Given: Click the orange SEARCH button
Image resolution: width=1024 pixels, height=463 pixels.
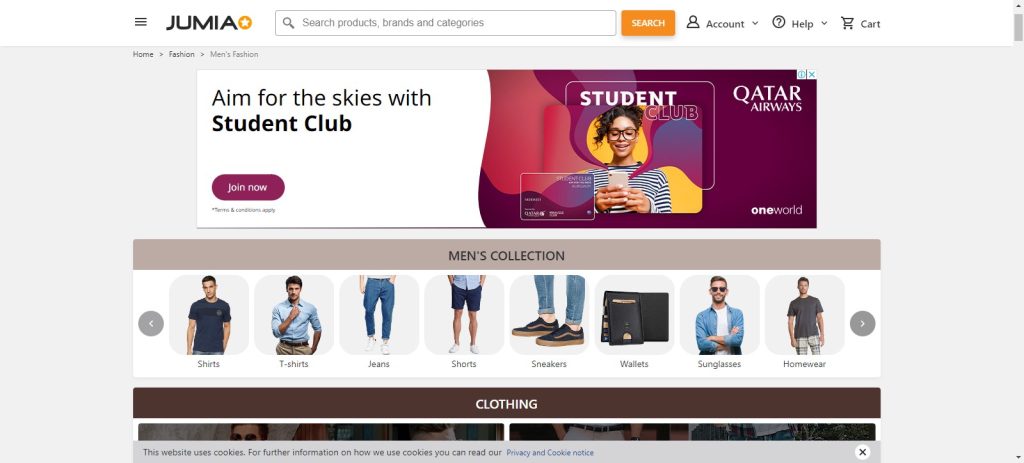Looking at the screenshot, I should (x=648, y=23).
